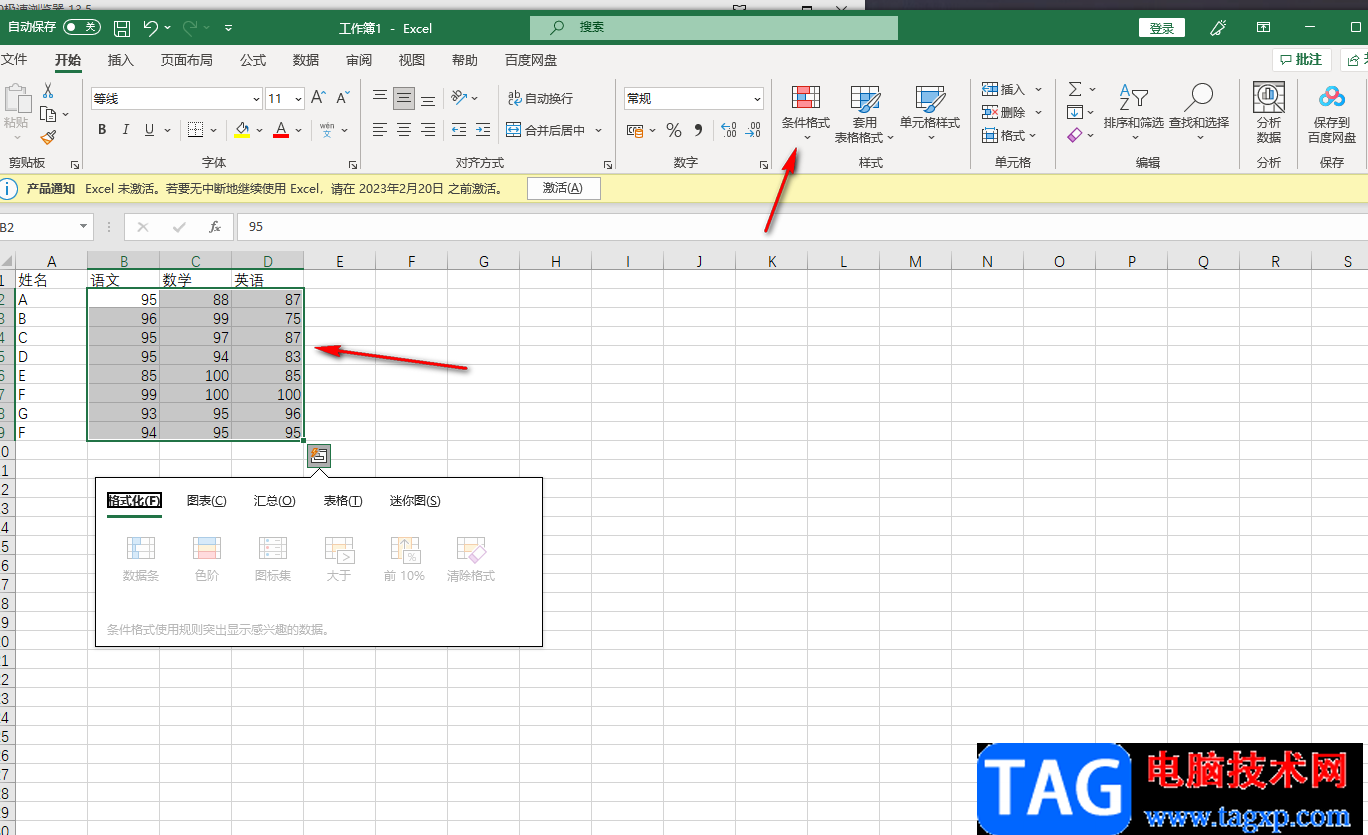Open the Name Box dropdown arrow

pos(83,227)
